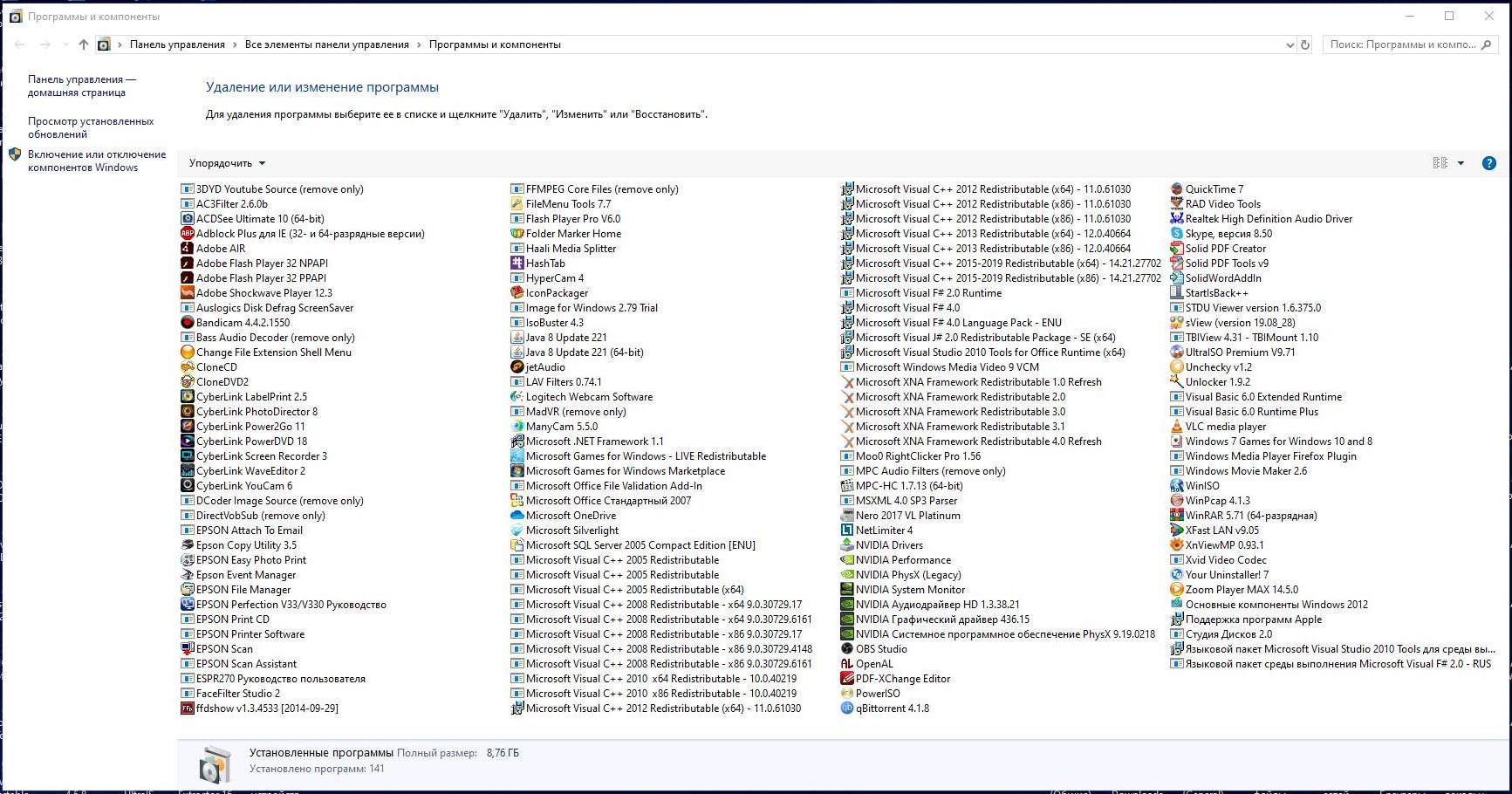Click the PowerISO disc icon
This screenshot has height=794, width=1512.
point(846,694)
